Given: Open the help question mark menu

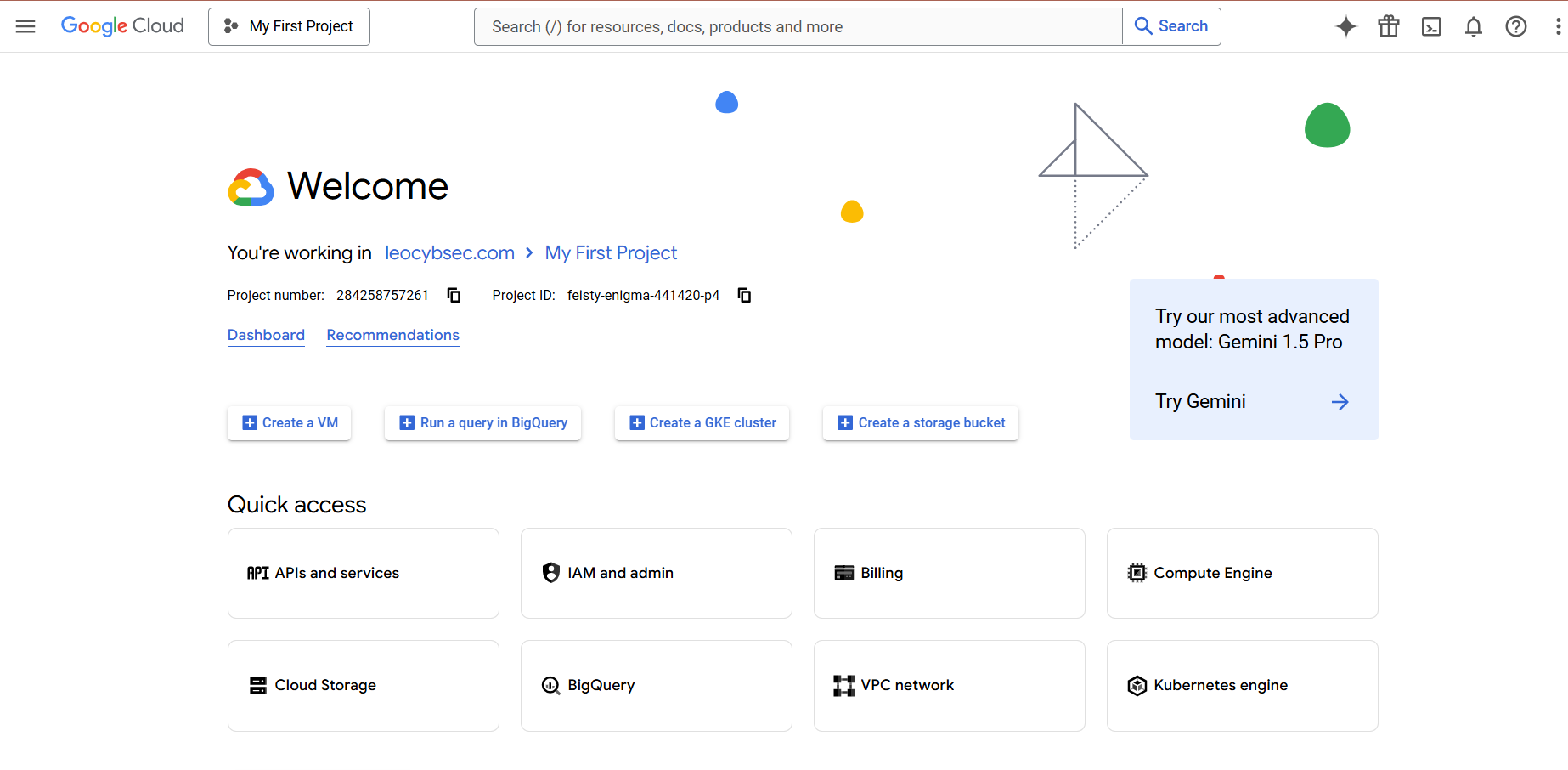Looking at the screenshot, I should [1516, 26].
